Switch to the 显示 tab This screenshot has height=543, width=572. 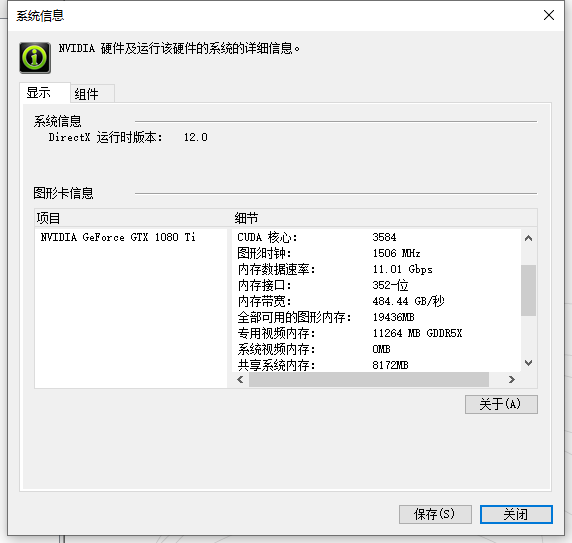45,93
